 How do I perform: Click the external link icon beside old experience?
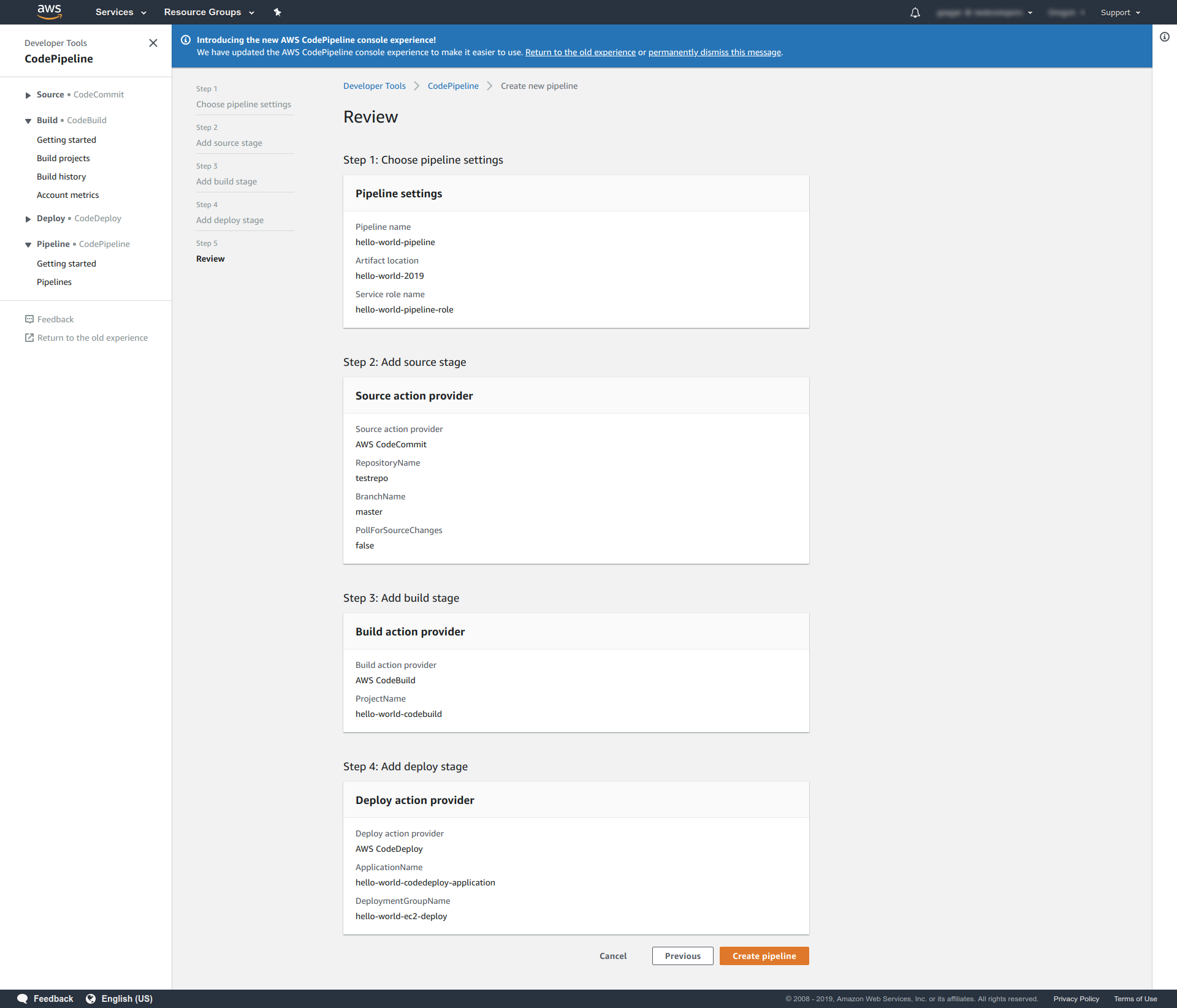pos(29,338)
